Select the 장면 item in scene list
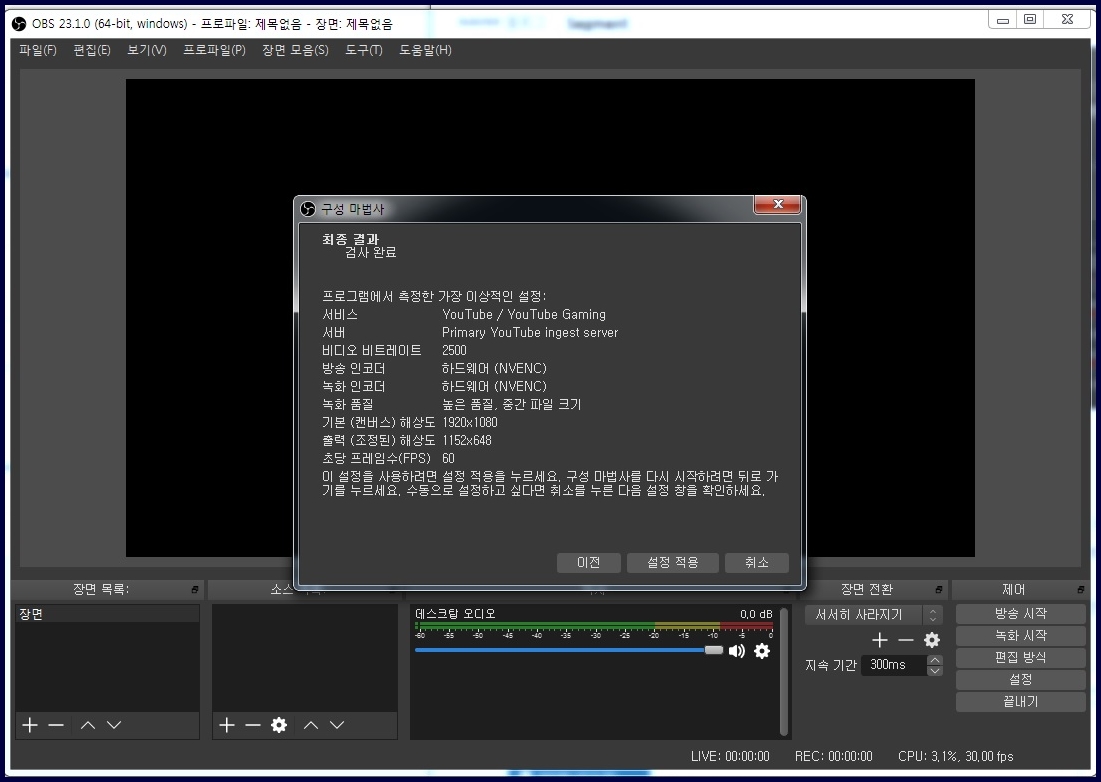This screenshot has height=782, width=1101. coord(107,614)
